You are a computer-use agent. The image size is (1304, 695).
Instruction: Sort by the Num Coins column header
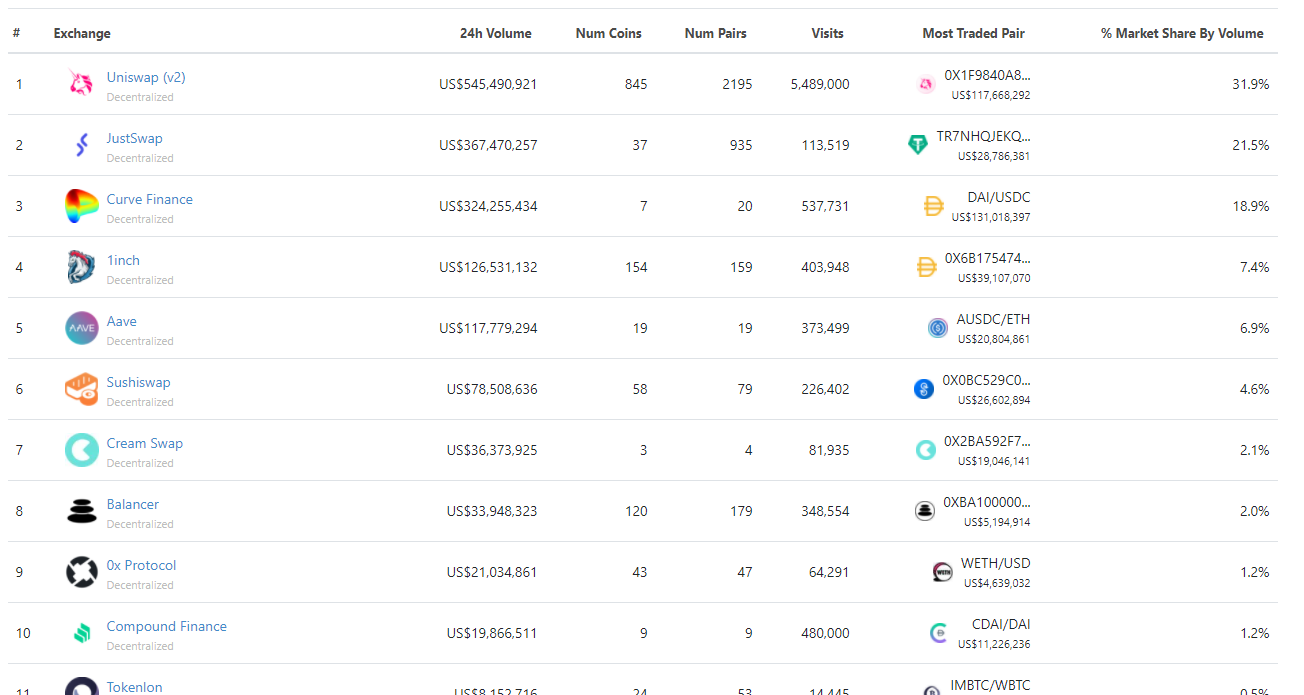click(609, 33)
